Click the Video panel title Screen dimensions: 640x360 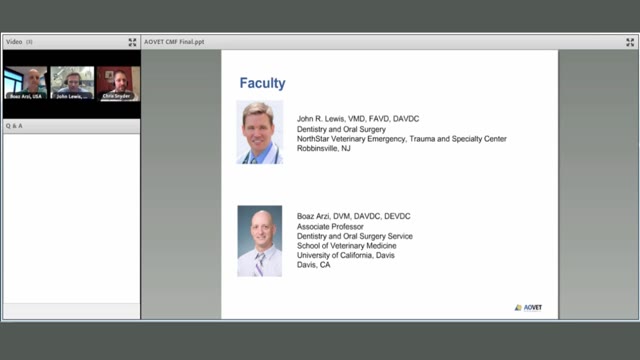coord(14,42)
